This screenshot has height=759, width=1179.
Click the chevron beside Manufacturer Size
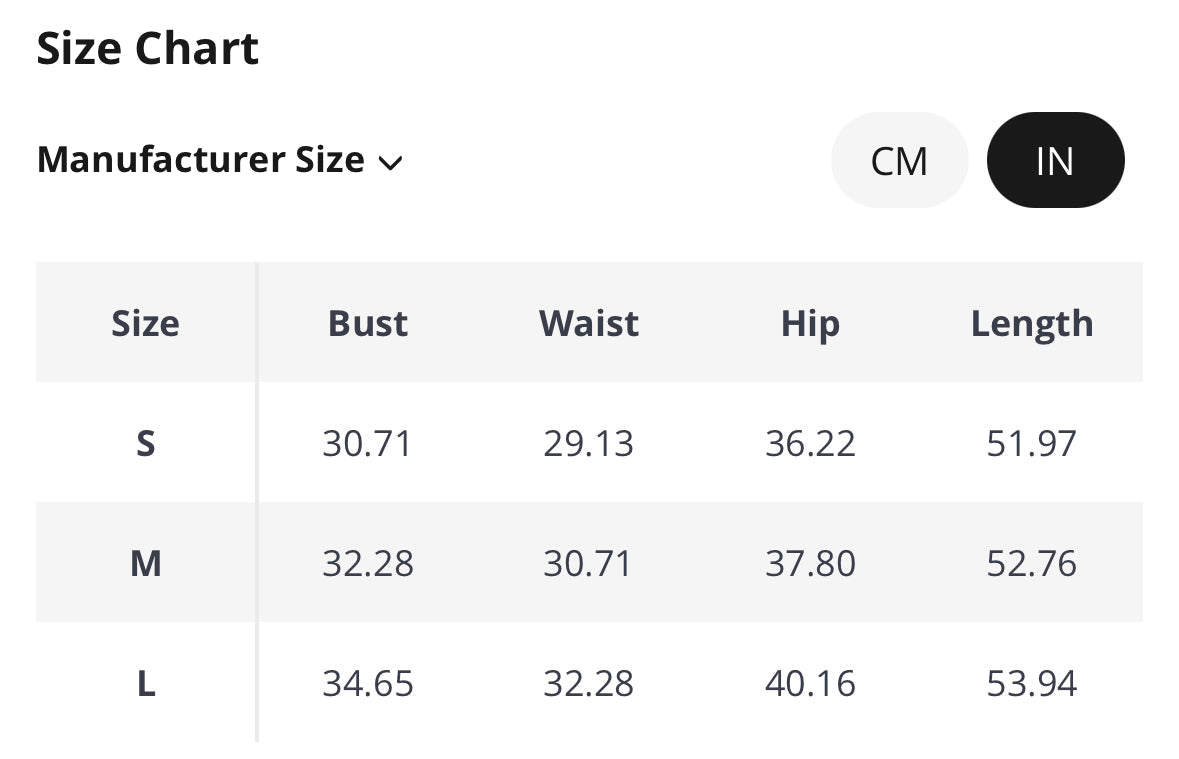[391, 163]
